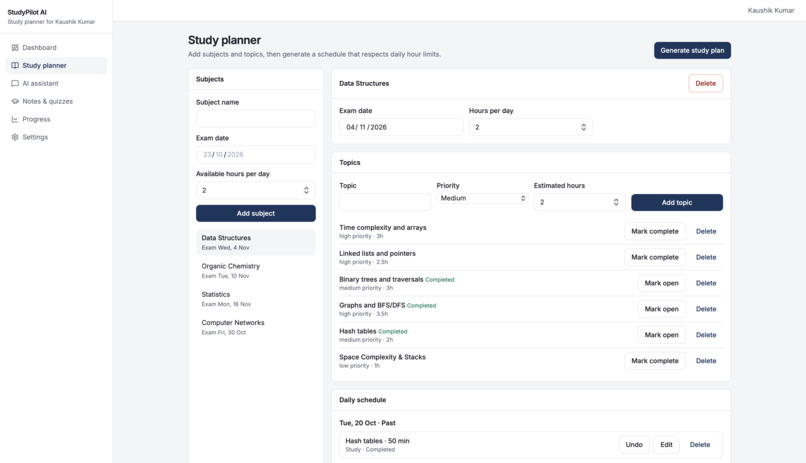Select the Computer Networks subject
The image size is (806, 463).
[x=255, y=327]
